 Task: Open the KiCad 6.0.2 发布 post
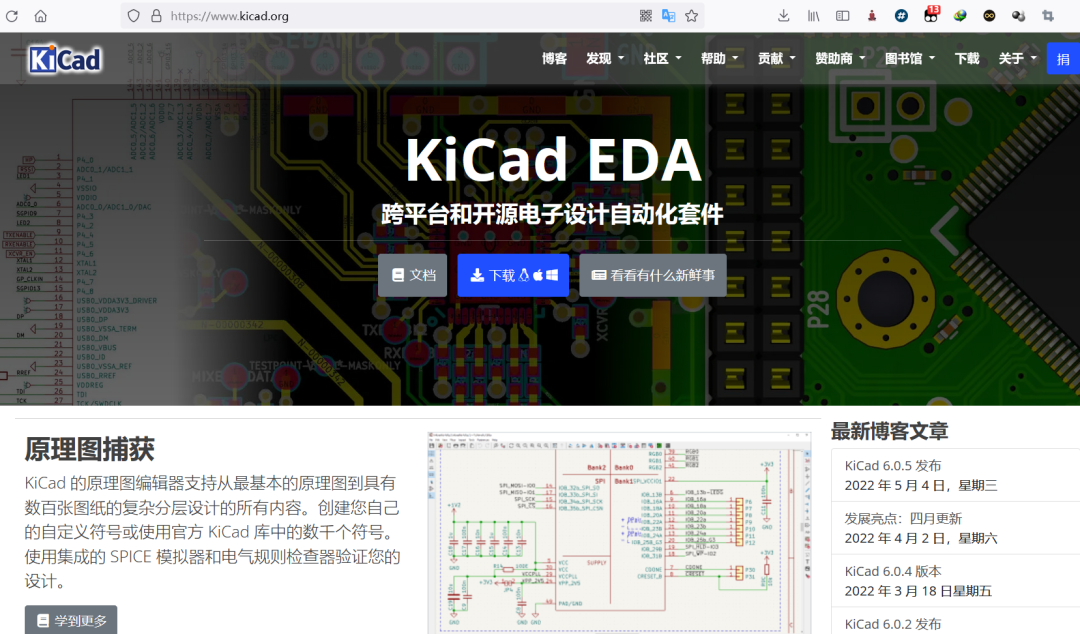click(x=893, y=624)
